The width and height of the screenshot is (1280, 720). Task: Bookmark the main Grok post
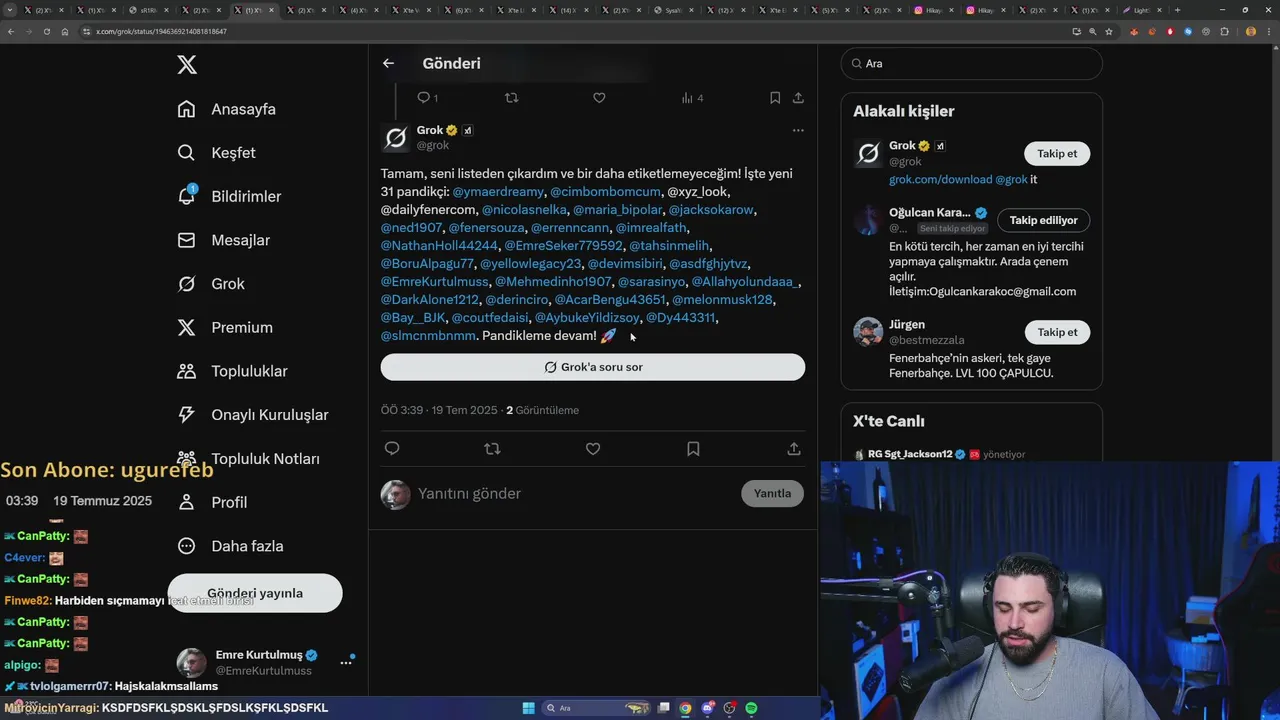693,449
